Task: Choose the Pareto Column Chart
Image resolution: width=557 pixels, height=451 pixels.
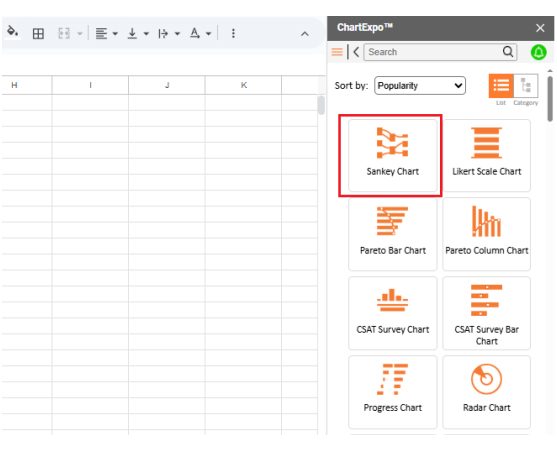Action: click(486, 234)
